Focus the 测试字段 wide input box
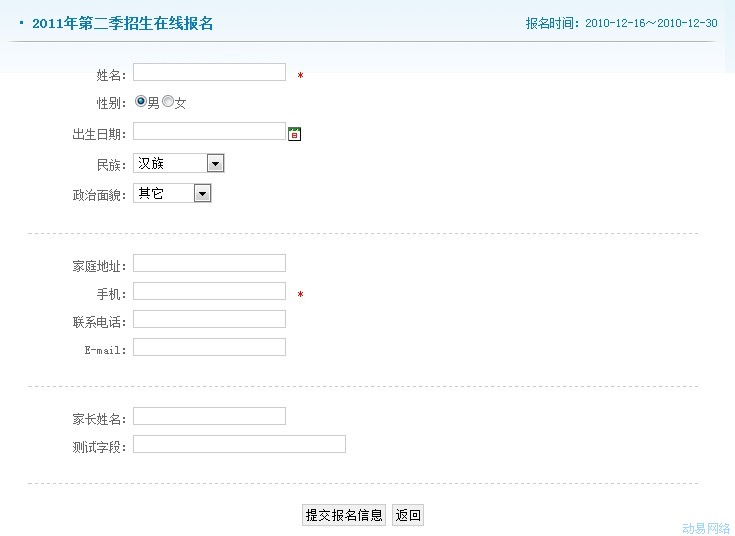The height and width of the screenshot is (536, 735). (239, 444)
